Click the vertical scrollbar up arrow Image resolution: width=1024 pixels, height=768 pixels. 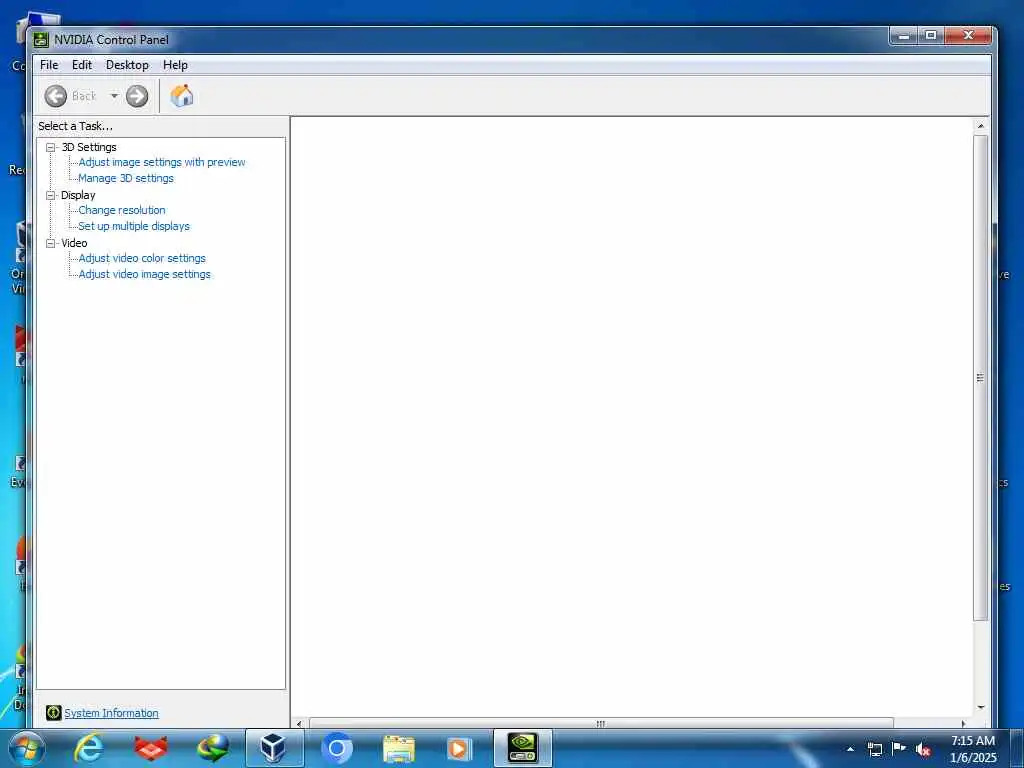tap(980, 125)
